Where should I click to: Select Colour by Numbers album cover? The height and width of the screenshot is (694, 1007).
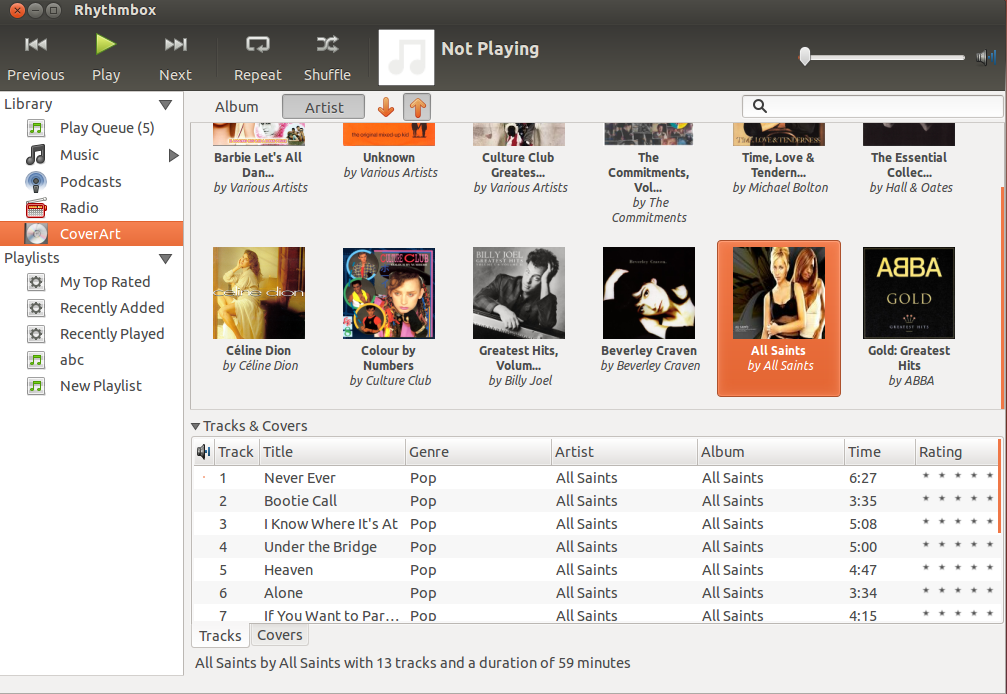(x=389, y=293)
